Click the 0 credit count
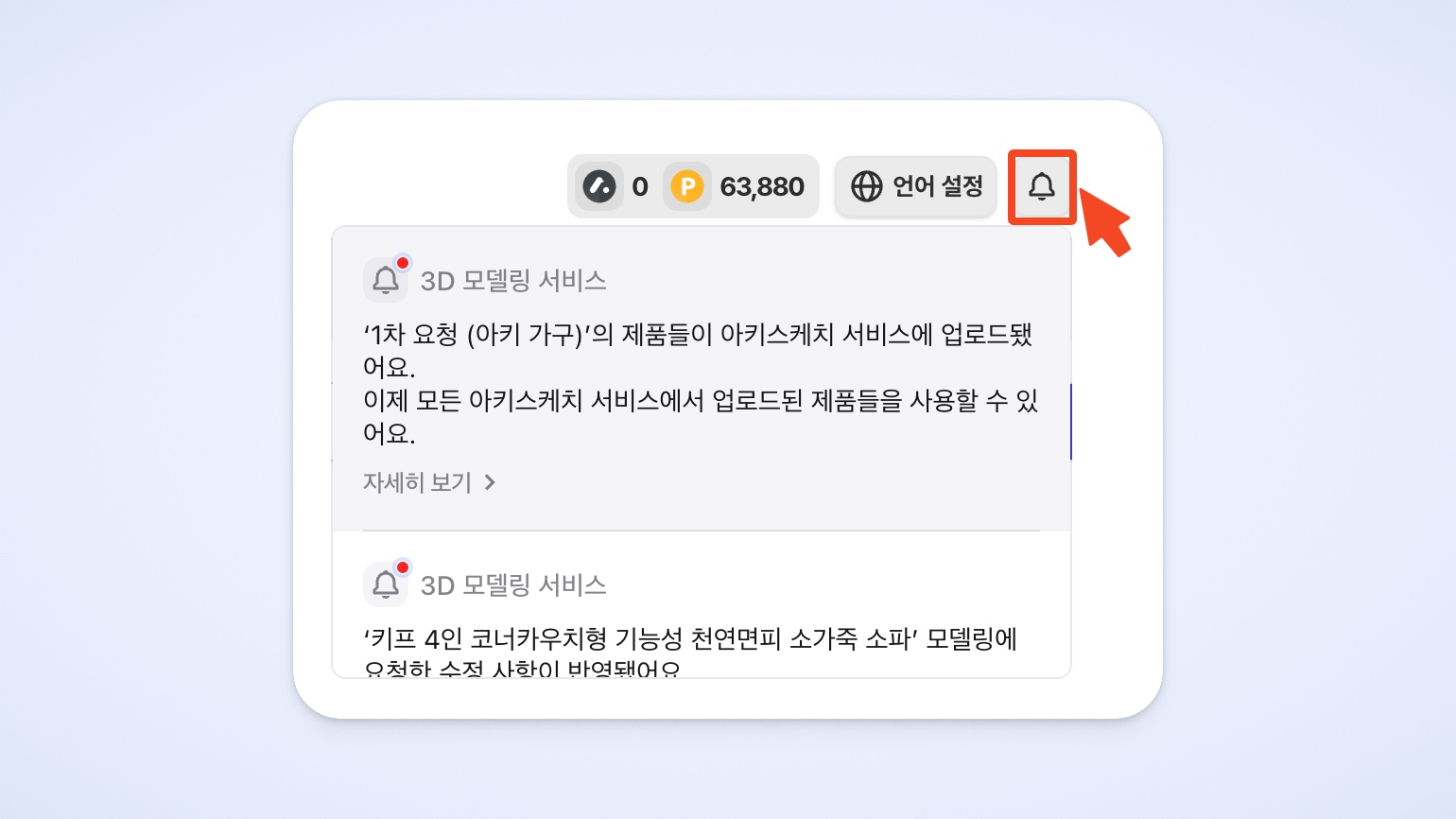This screenshot has width=1456, height=819. pos(640,186)
